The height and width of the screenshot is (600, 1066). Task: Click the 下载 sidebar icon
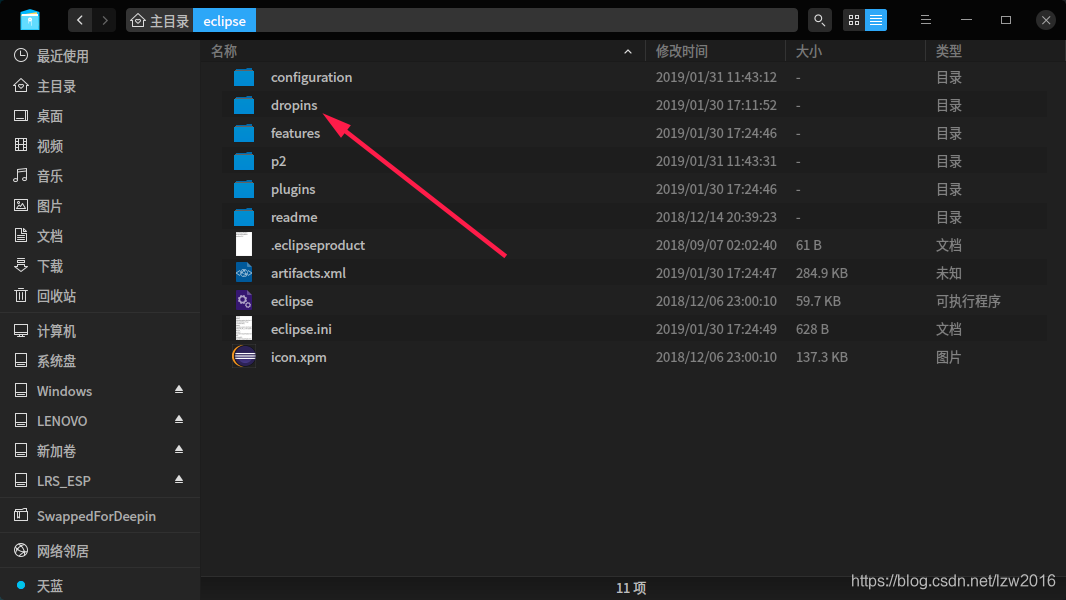[x=21, y=266]
